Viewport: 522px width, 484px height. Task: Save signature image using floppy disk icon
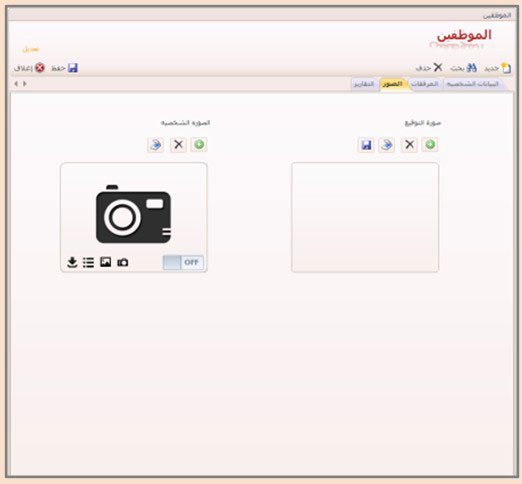coord(366,145)
